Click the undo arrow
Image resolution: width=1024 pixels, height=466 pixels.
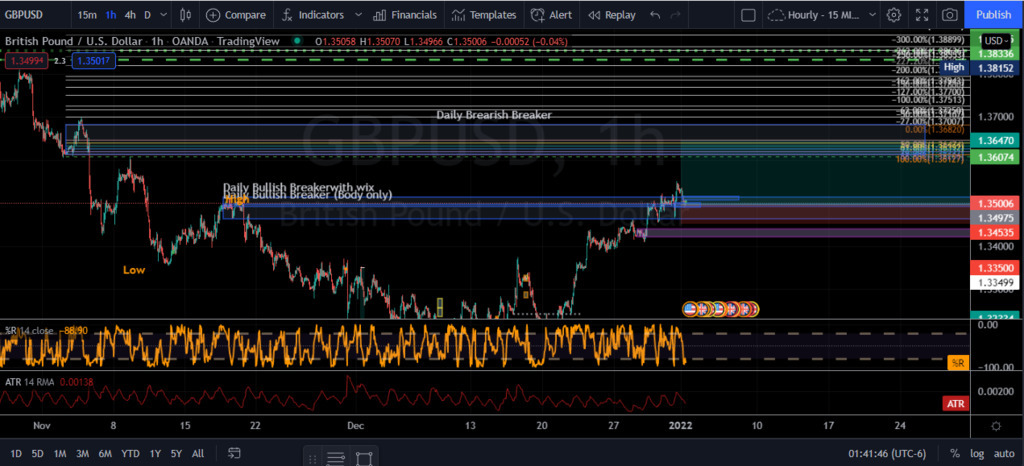(655, 15)
